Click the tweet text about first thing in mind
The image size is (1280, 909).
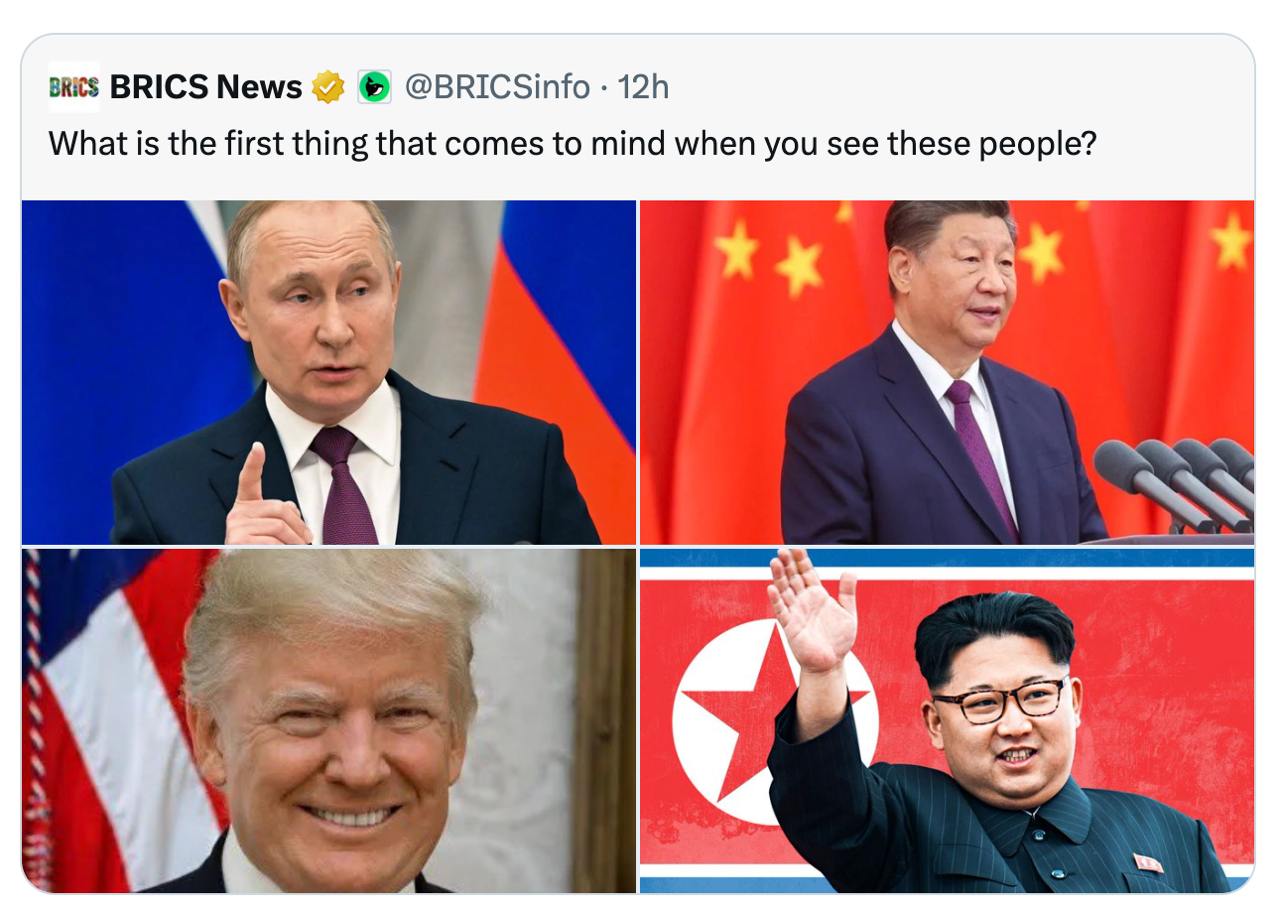(573, 145)
